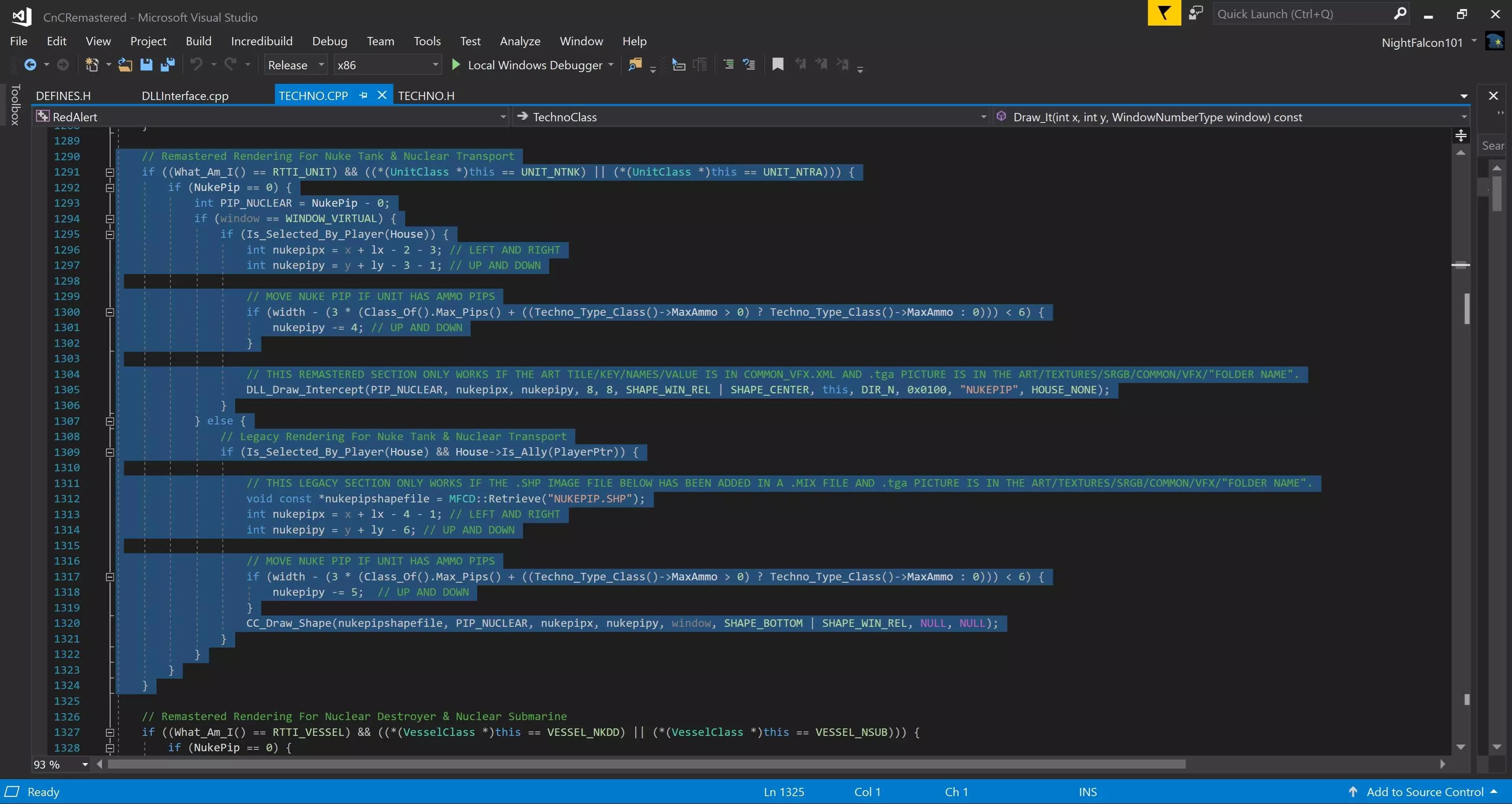Viewport: 1512px width, 804px height.
Task: Toggle the pin on the TECHNO.CPP tab
Action: [363, 96]
